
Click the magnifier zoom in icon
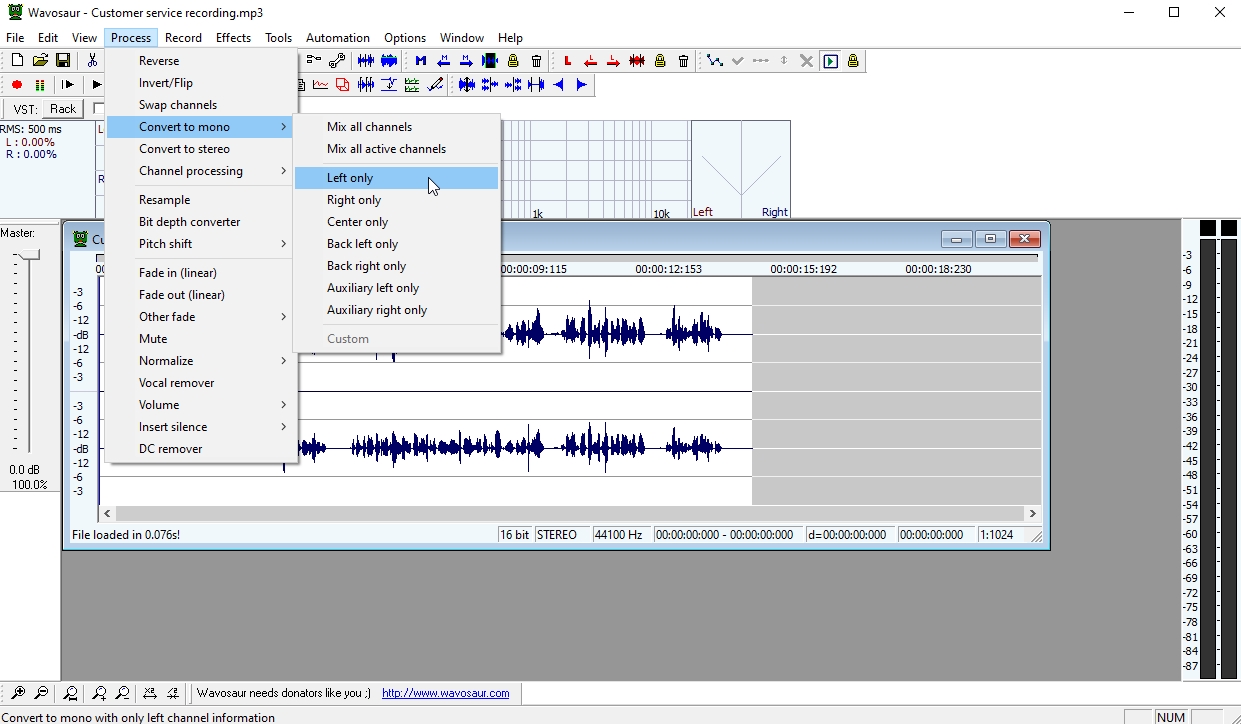pyautogui.click(x=18, y=693)
